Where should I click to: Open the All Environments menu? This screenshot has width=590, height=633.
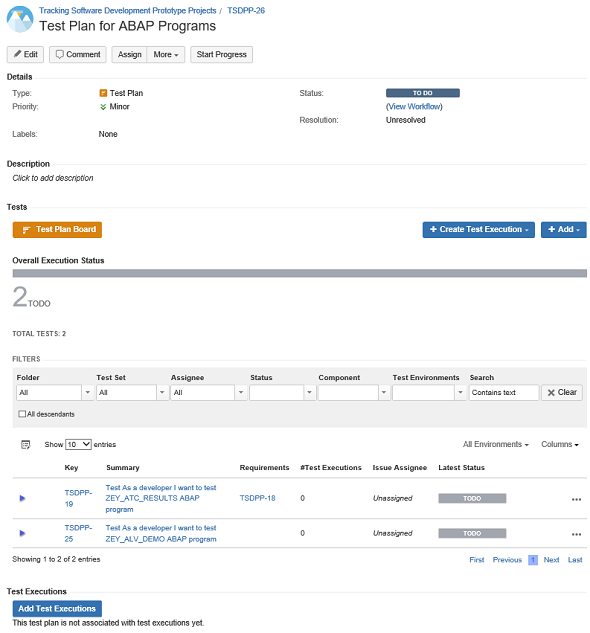click(496, 444)
